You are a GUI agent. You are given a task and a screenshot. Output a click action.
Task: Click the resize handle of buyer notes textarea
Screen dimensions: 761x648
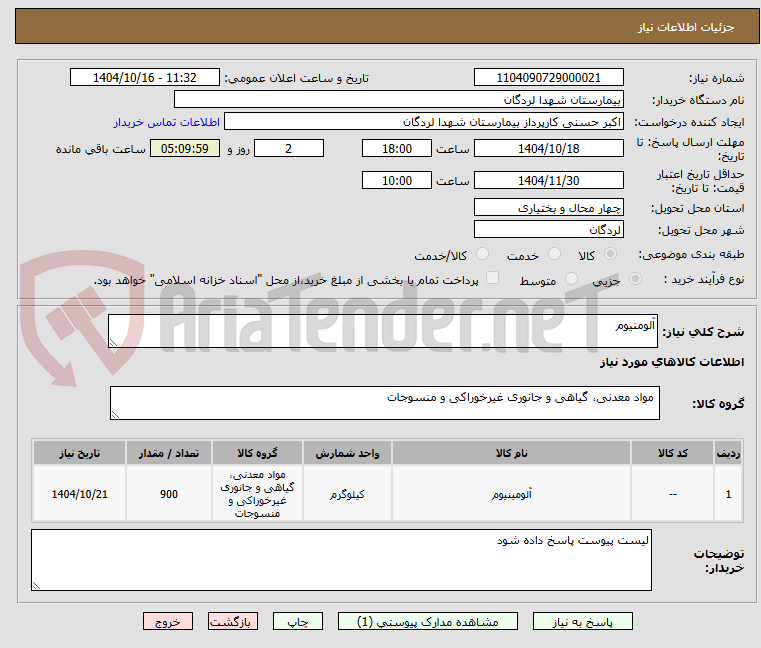point(36,586)
